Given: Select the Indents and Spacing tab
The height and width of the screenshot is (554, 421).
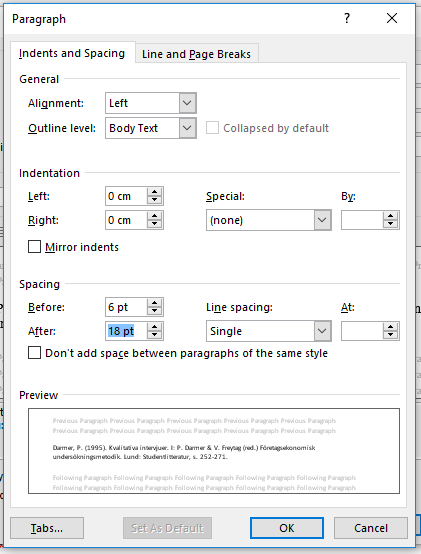Looking at the screenshot, I should coord(72,53).
